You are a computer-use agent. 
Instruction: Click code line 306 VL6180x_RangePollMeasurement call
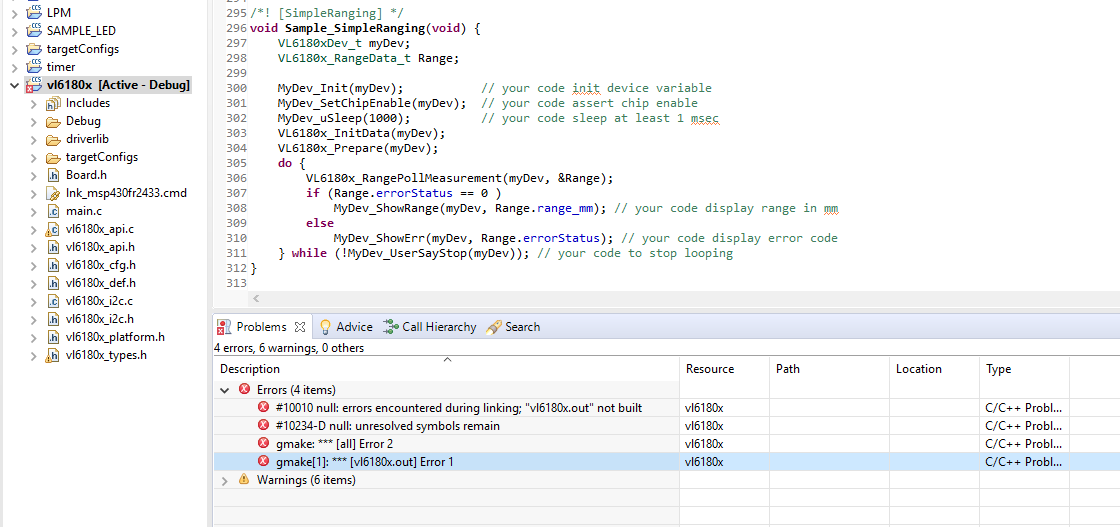click(x=459, y=178)
